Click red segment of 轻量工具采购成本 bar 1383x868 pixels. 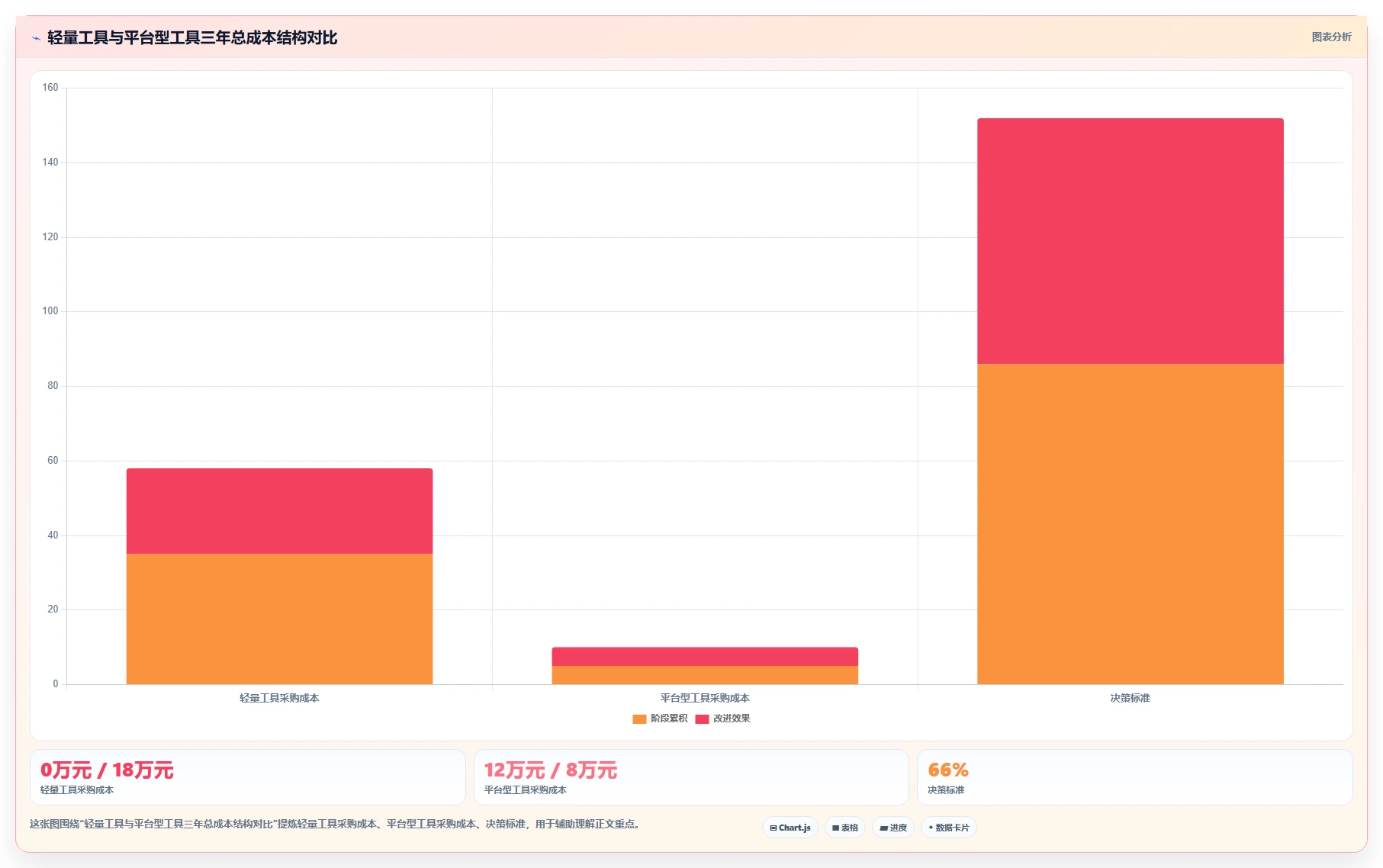click(279, 511)
